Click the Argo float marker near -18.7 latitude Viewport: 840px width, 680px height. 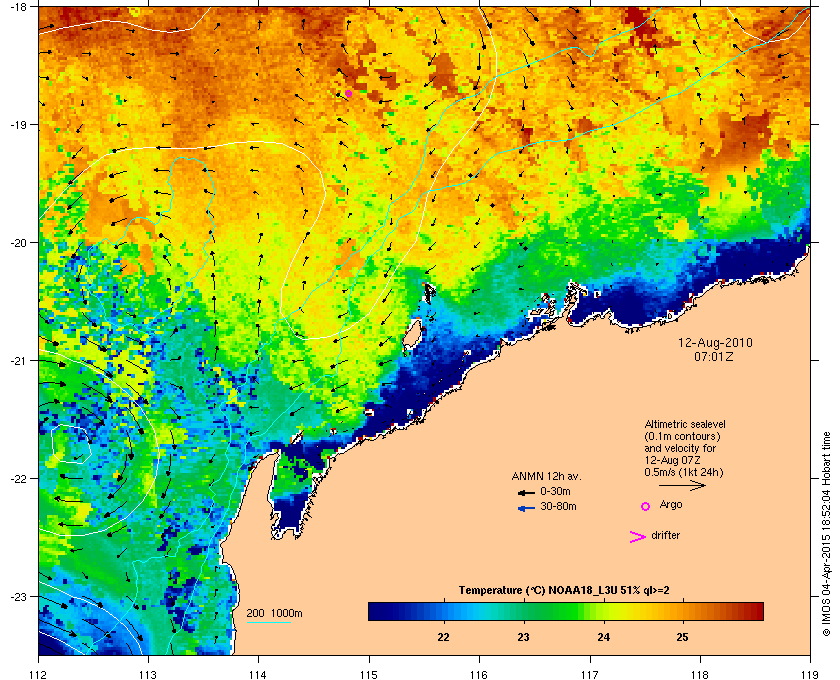coord(348,93)
